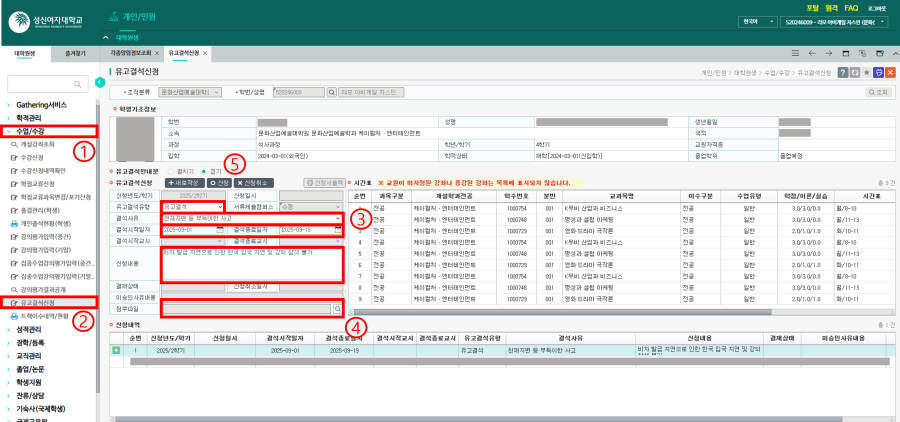The height and width of the screenshot is (422, 900).
Task: Click the blue print icon
Action: [878, 72]
